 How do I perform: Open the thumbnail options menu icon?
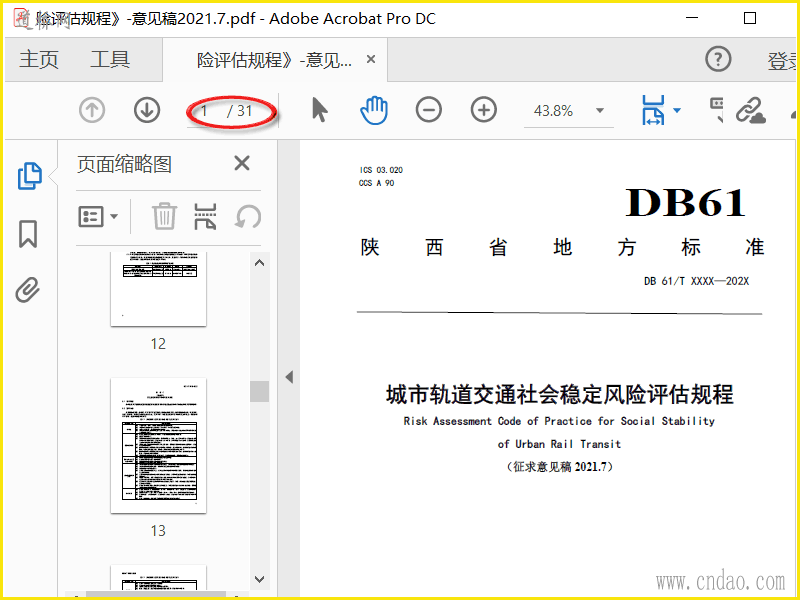98,217
